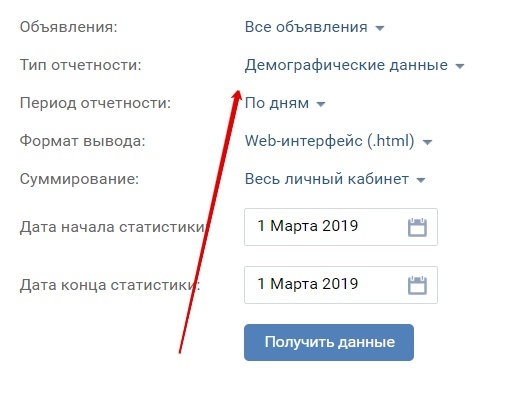Click the Объявления label

pyautogui.click(x=69, y=27)
